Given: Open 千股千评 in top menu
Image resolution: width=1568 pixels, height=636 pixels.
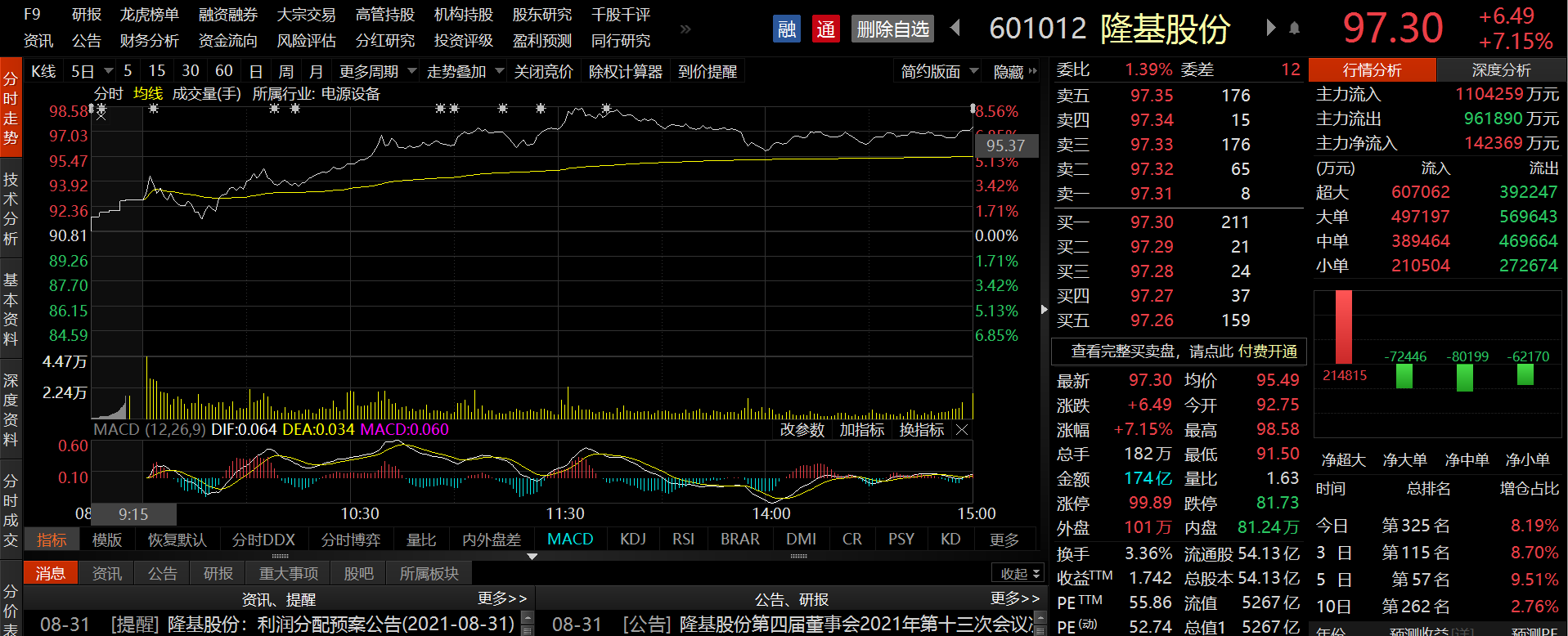Looking at the screenshot, I should pyautogui.click(x=621, y=15).
